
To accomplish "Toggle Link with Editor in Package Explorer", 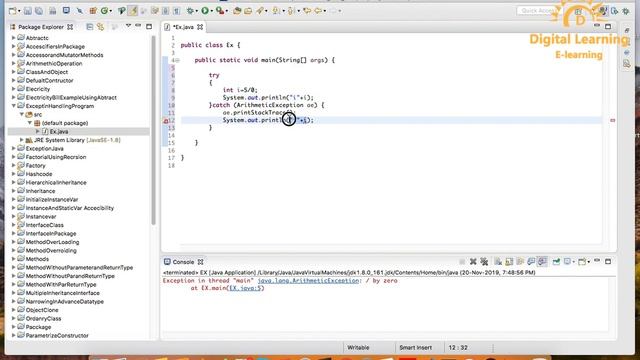I will tap(100, 27).
